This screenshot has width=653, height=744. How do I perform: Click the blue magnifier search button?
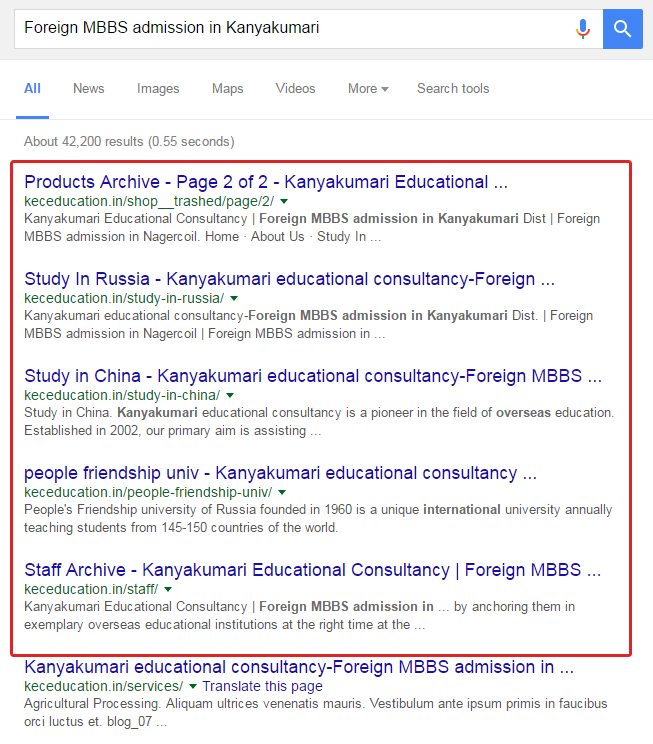click(623, 29)
